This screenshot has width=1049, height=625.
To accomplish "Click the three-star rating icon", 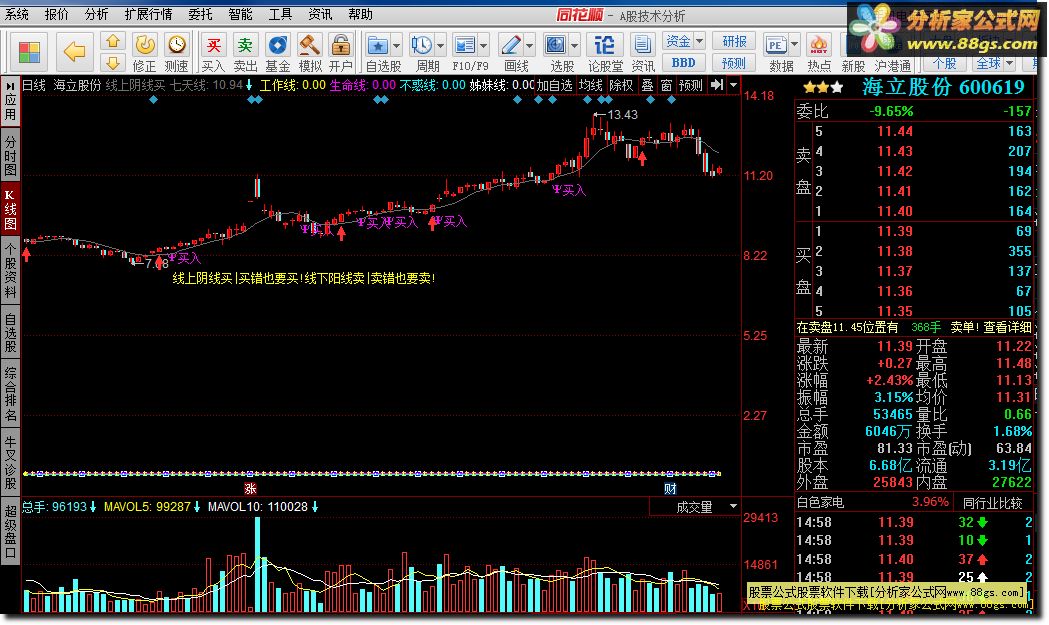I will tap(823, 87).
